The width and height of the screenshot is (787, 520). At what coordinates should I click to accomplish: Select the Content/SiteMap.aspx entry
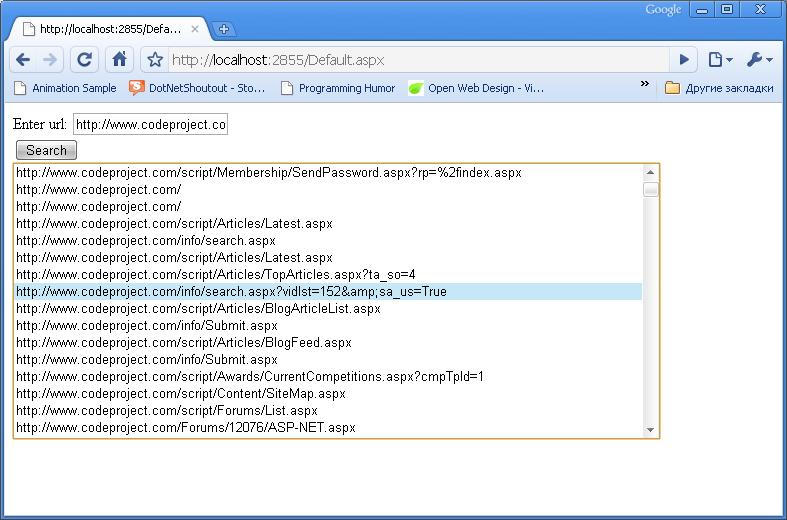[x=328, y=394]
